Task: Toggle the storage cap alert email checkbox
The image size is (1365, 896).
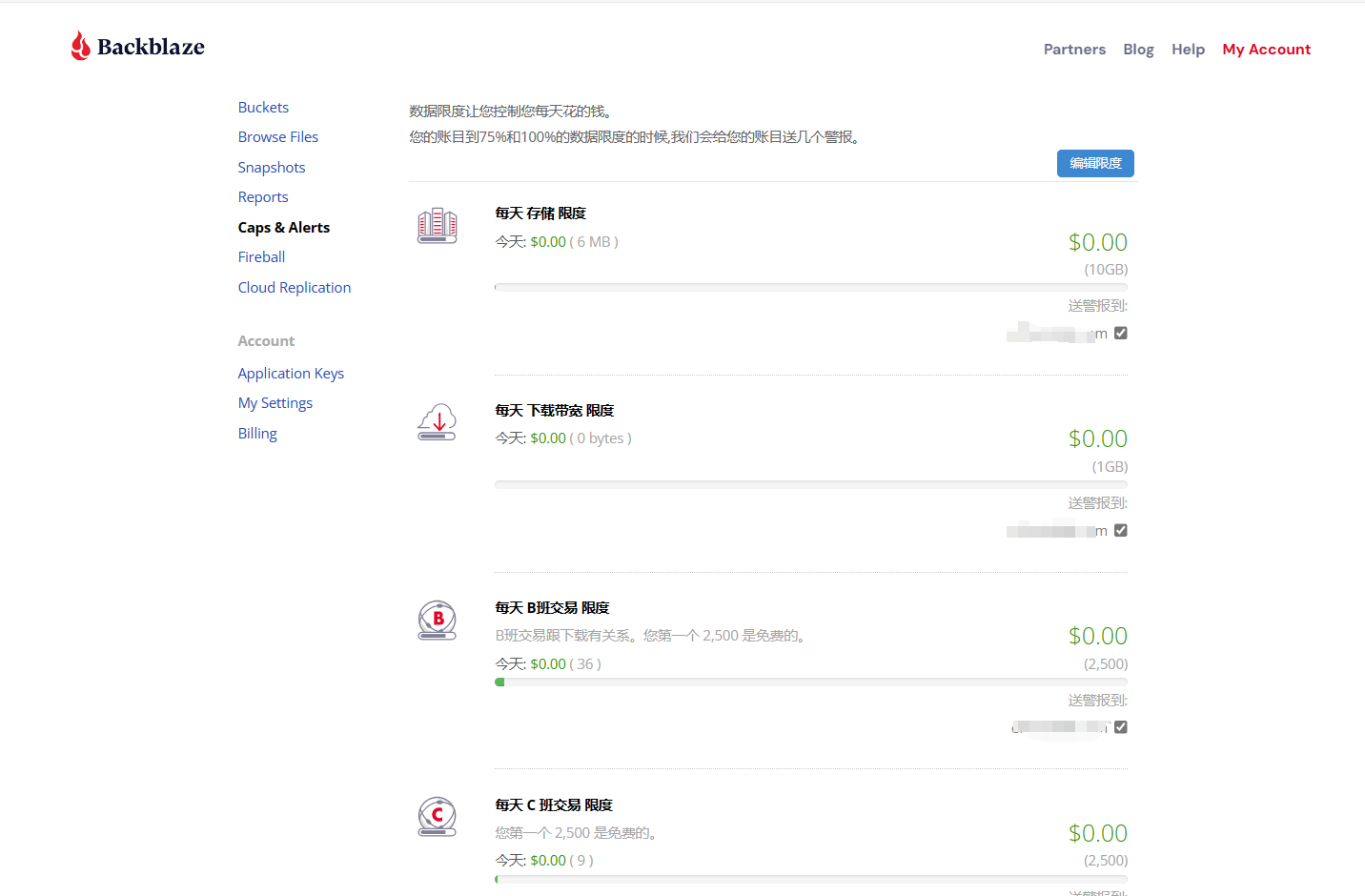Action: coord(1121,333)
